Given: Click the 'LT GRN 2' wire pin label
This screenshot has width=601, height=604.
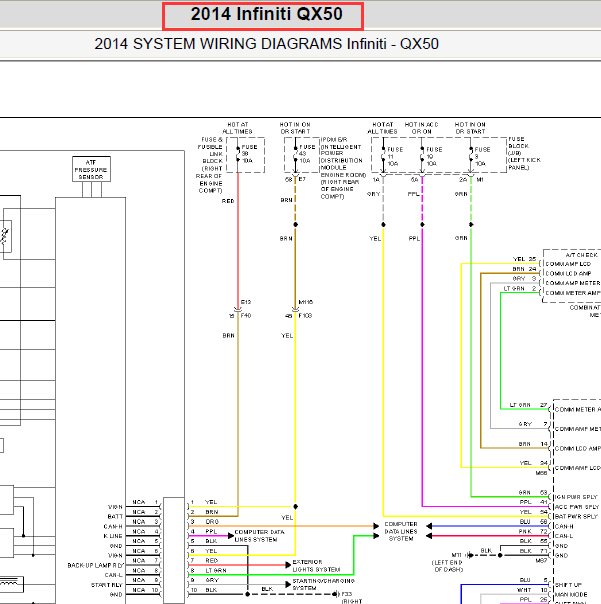Looking at the screenshot, I should [x=520, y=289].
